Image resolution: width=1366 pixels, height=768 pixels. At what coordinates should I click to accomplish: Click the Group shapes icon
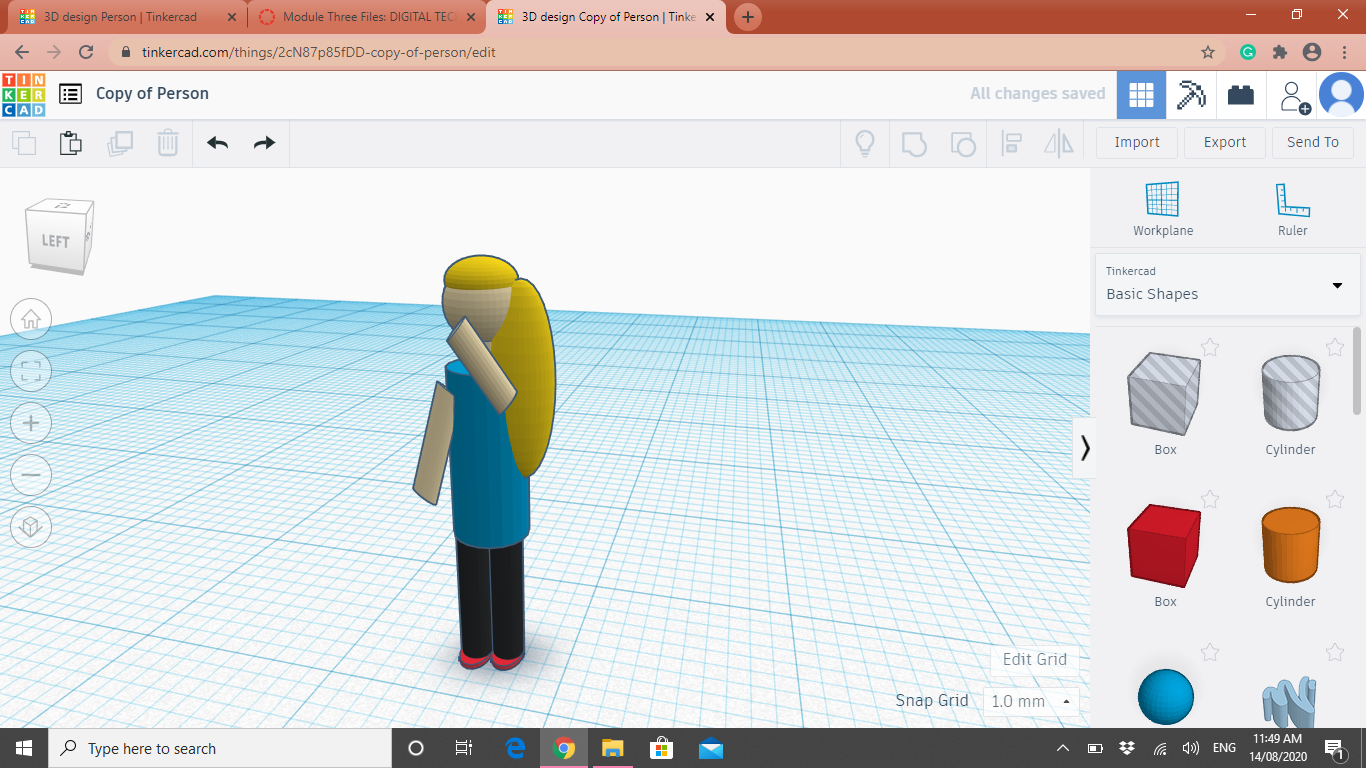click(914, 143)
